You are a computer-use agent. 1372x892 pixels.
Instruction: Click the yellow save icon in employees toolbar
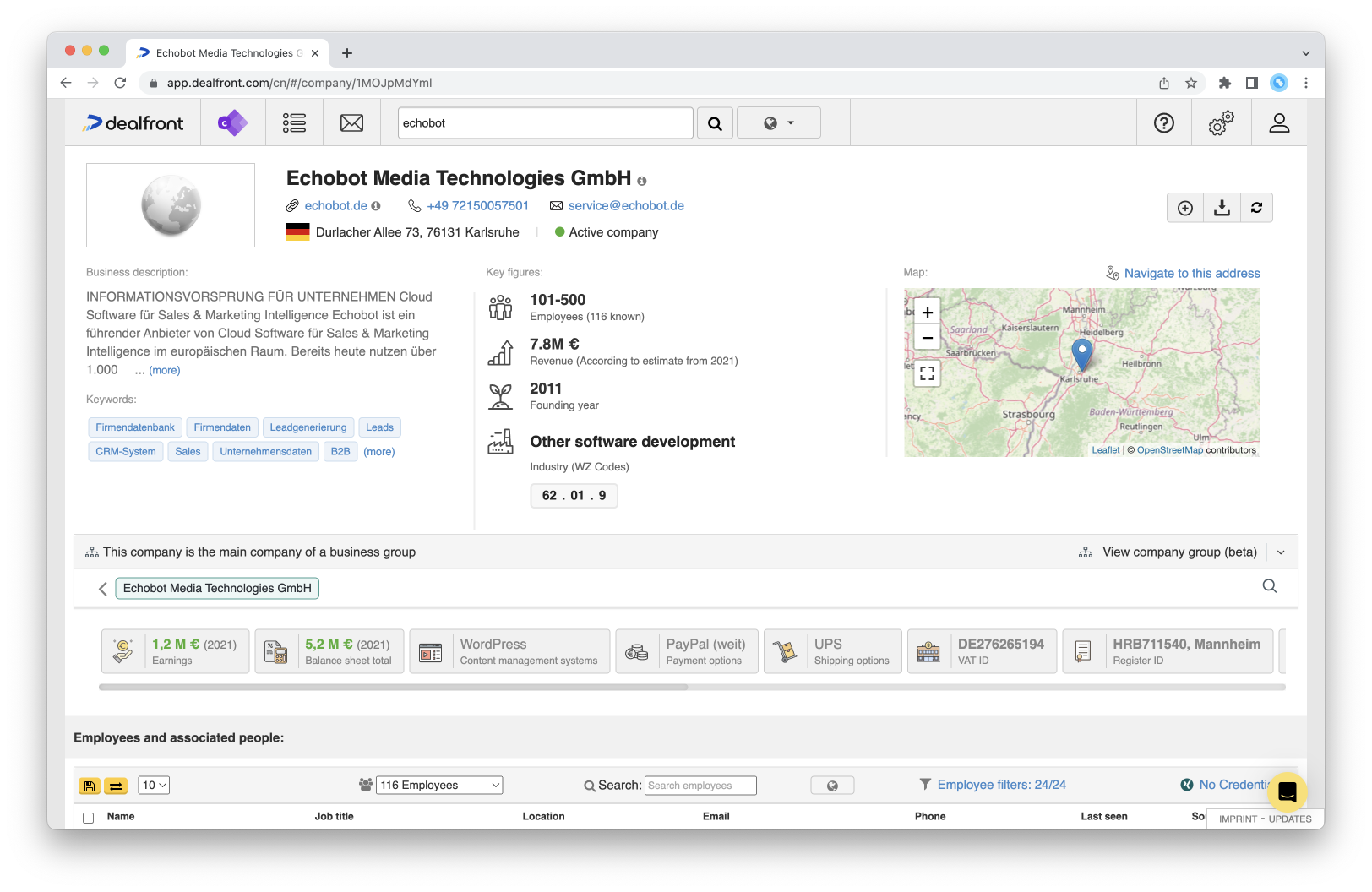coord(90,786)
